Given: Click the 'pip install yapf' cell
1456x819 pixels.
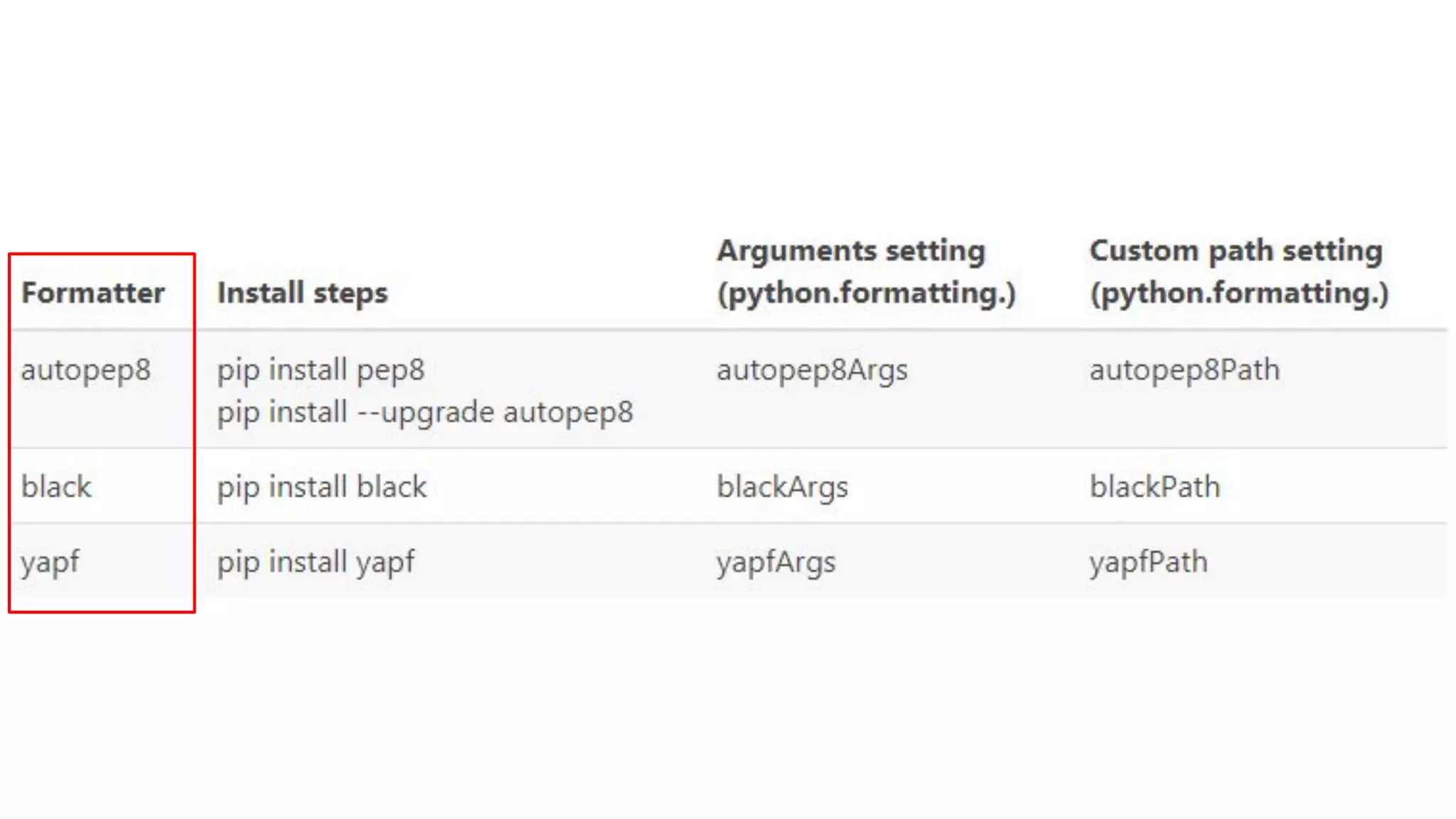Looking at the screenshot, I should click(x=316, y=563).
